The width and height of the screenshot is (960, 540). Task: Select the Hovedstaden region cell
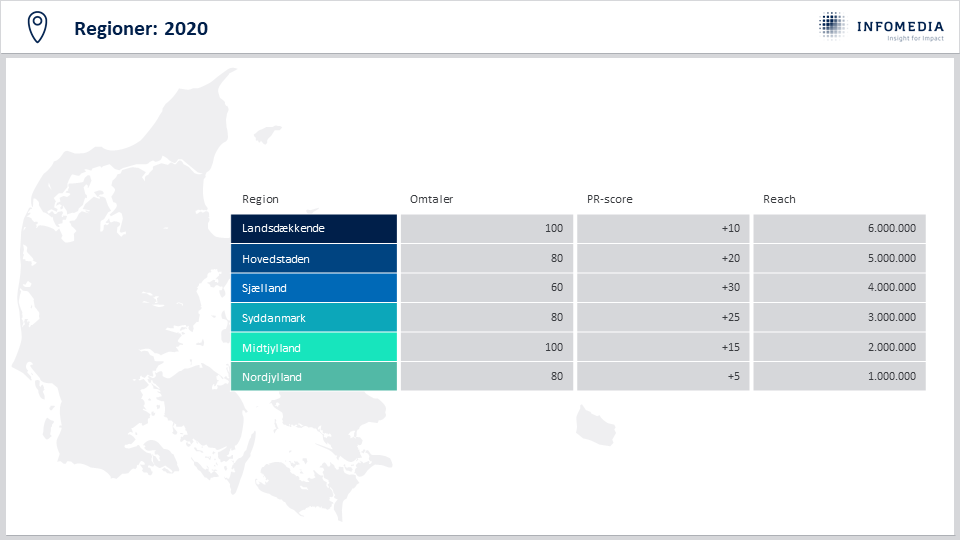[x=313, y=258]
